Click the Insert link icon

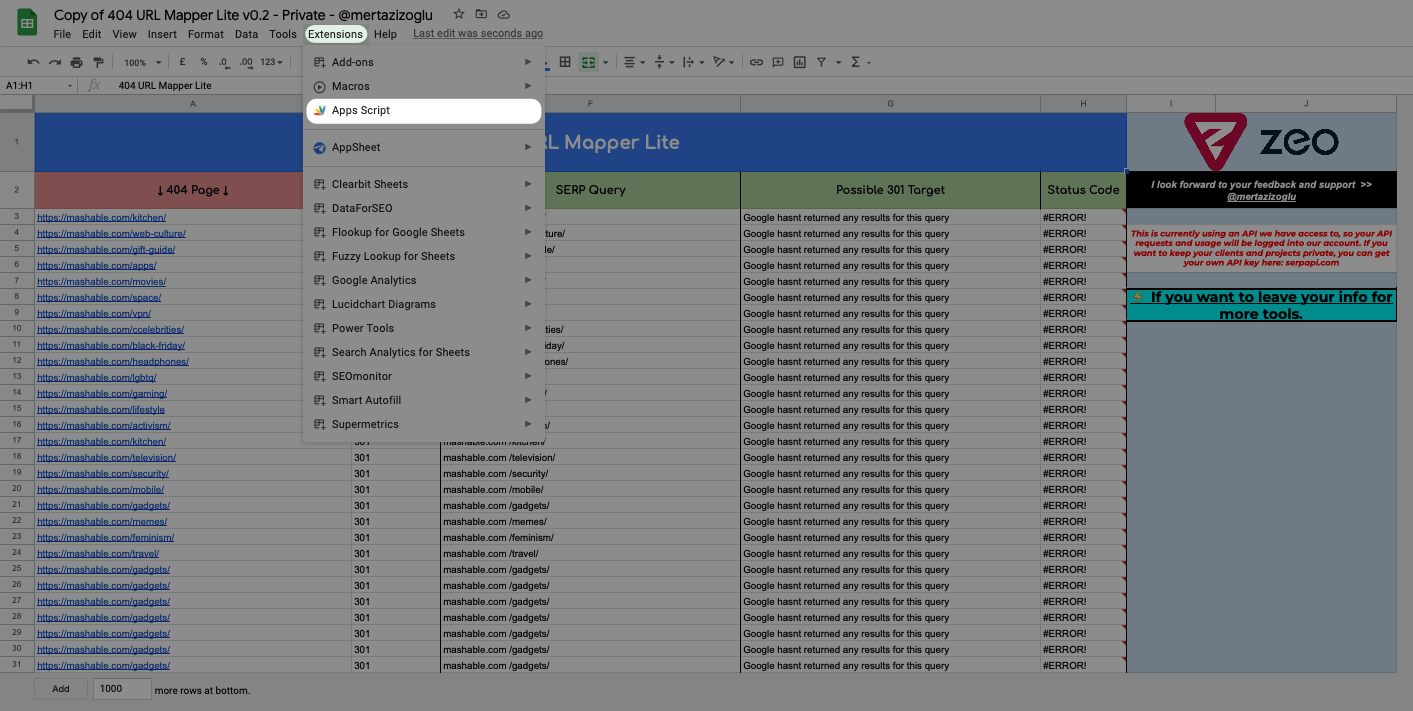coord(756,62)
